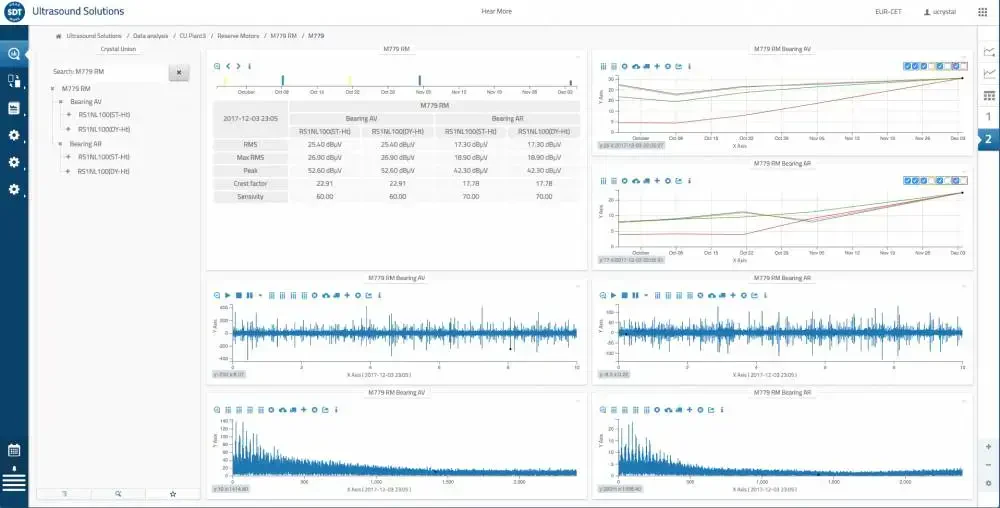Click the zoom icon on the Bearing AV spectrum chart

click(x=217, y=409)
